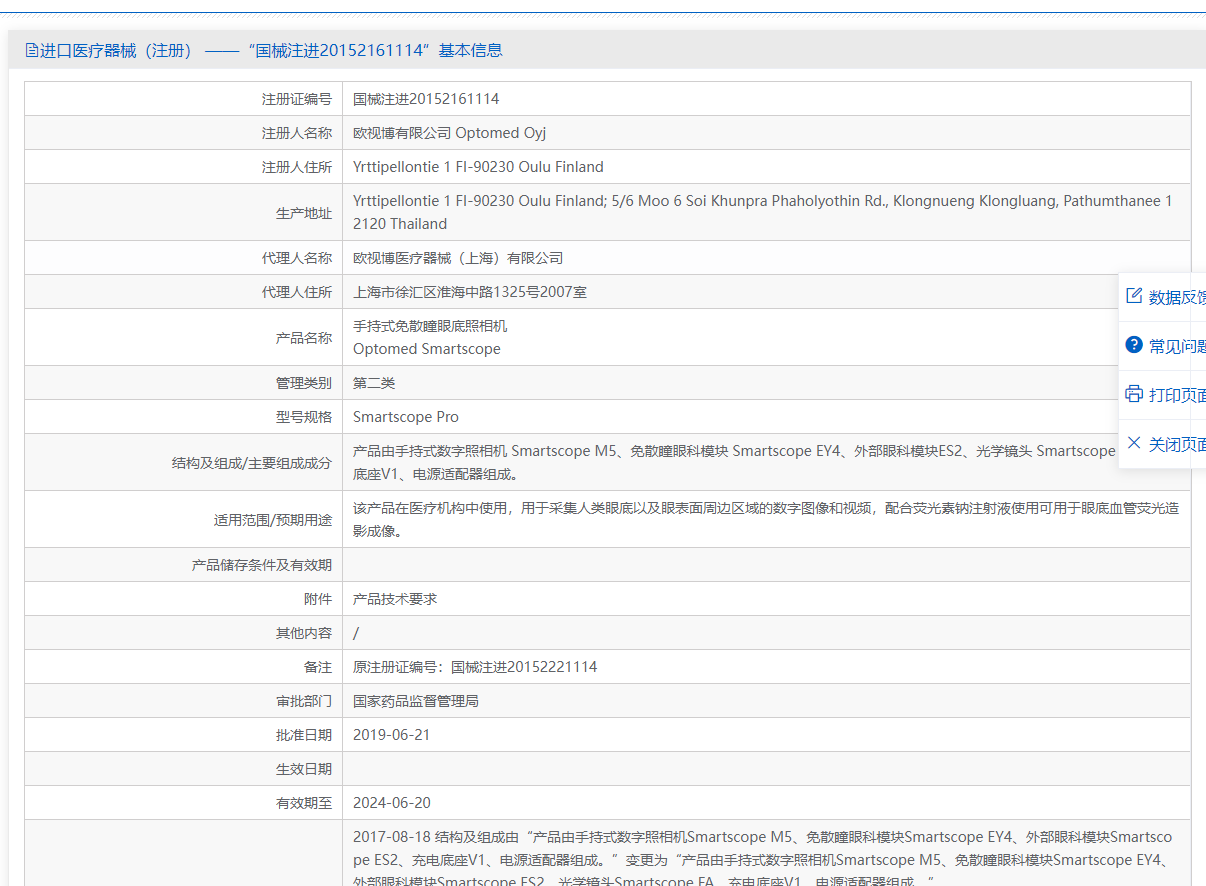Click the 结构及组成/主要组成成分 label
This screenshot has width=1206, height=886.
coord(252,463)
